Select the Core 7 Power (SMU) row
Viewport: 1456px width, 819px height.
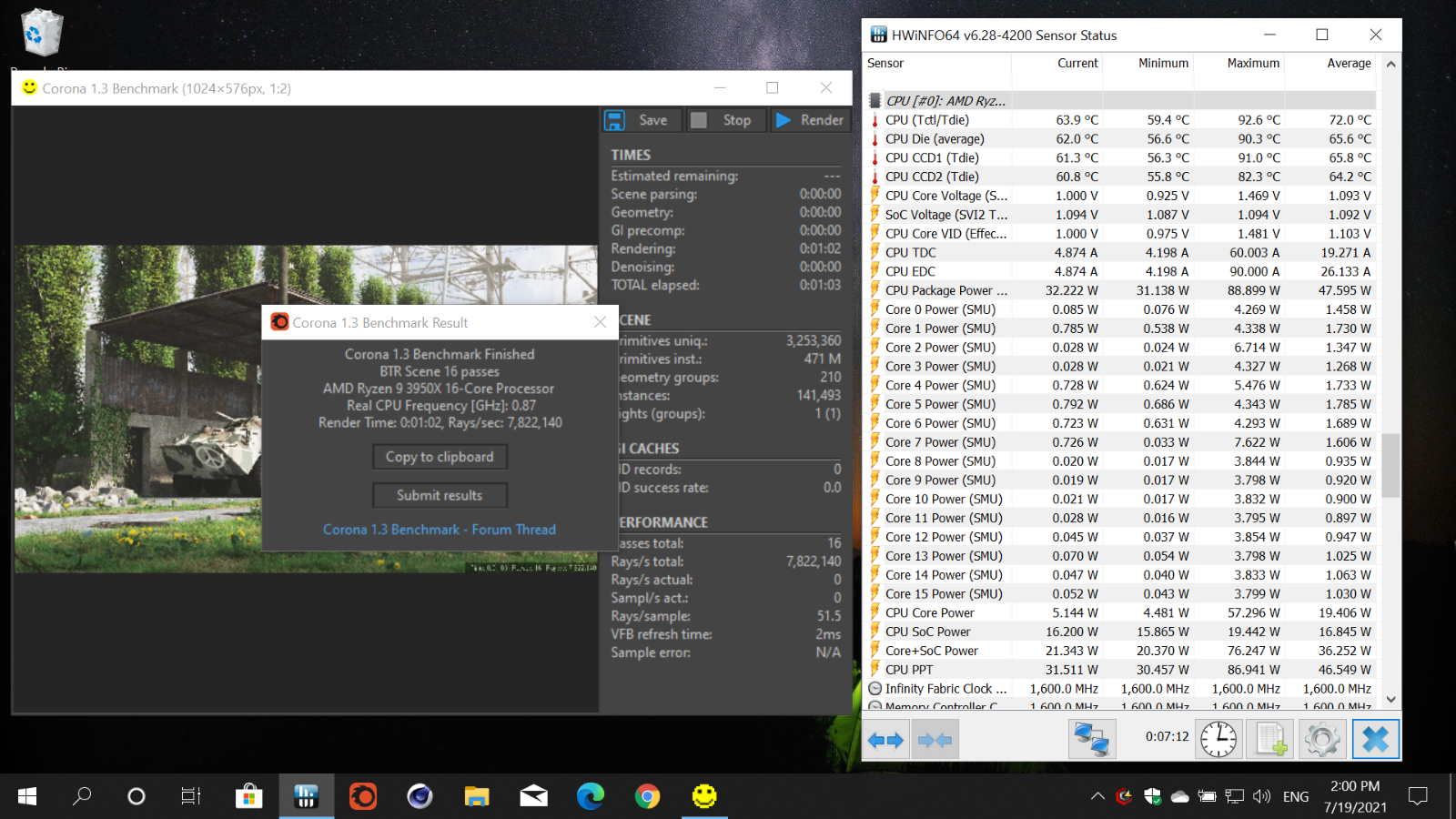pos(1120,442)
